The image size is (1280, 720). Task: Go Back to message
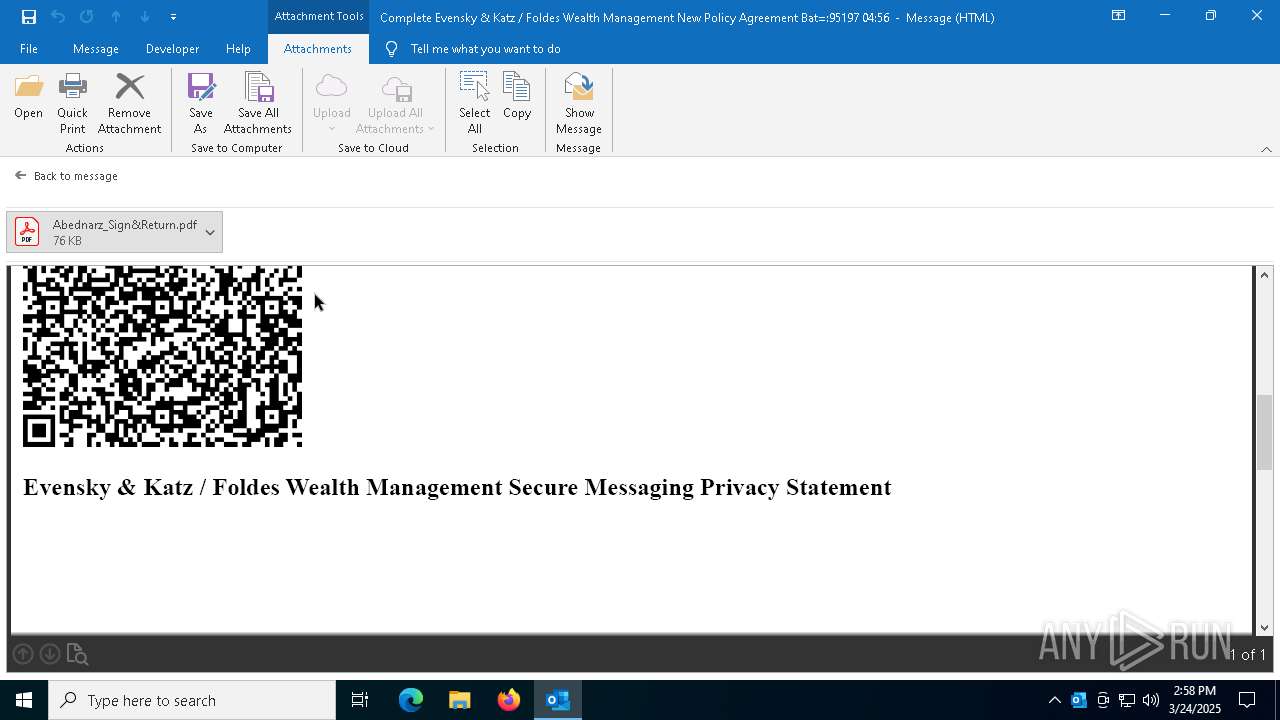pos(66,176)
